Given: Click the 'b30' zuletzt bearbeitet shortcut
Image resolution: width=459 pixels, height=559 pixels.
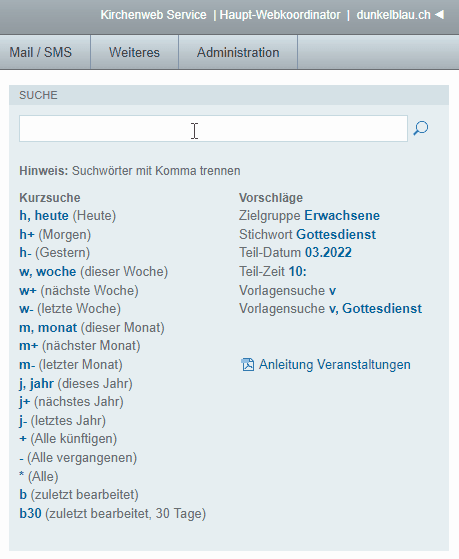Looking at the screenshot, I should 30,514.
